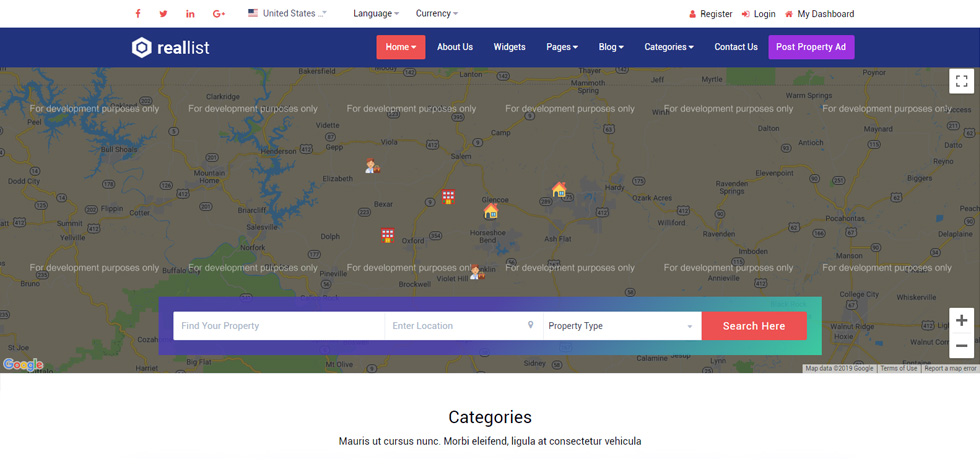Open the United States country dropdown
The height and width of the screenshot is (471, 980).
tap(288, 13)
